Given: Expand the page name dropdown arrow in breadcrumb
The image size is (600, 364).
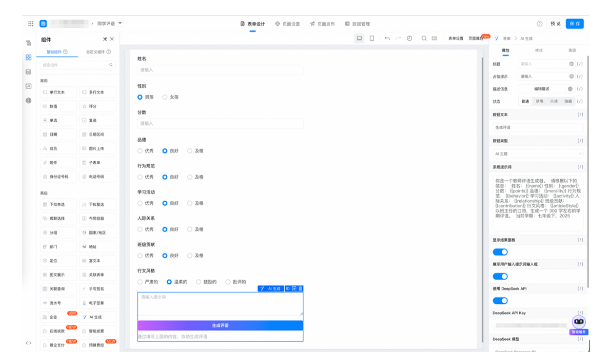Looking at the screenshot, I should click(x=120, y=23).
